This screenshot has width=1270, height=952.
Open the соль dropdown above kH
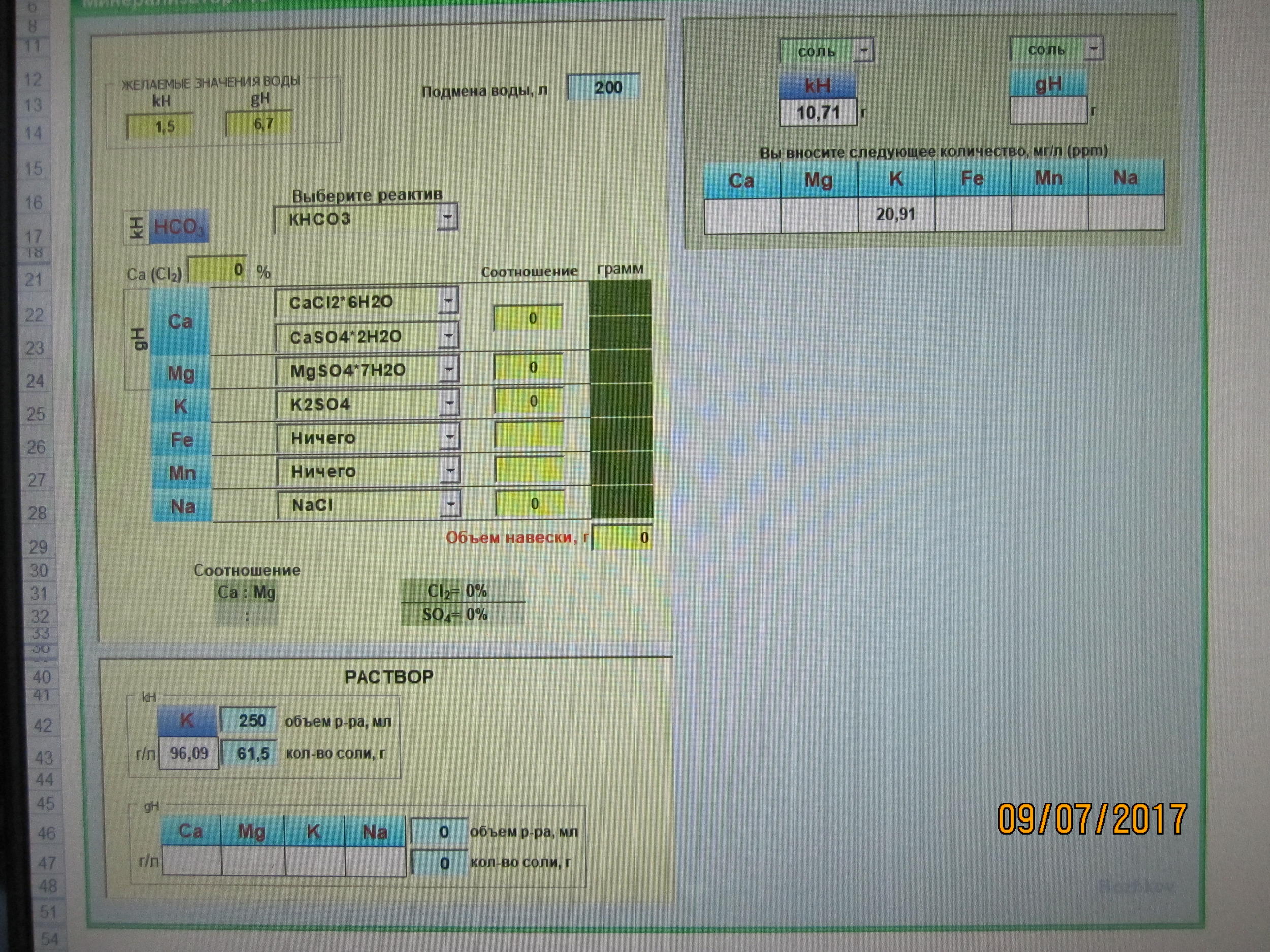coord(863,51)
